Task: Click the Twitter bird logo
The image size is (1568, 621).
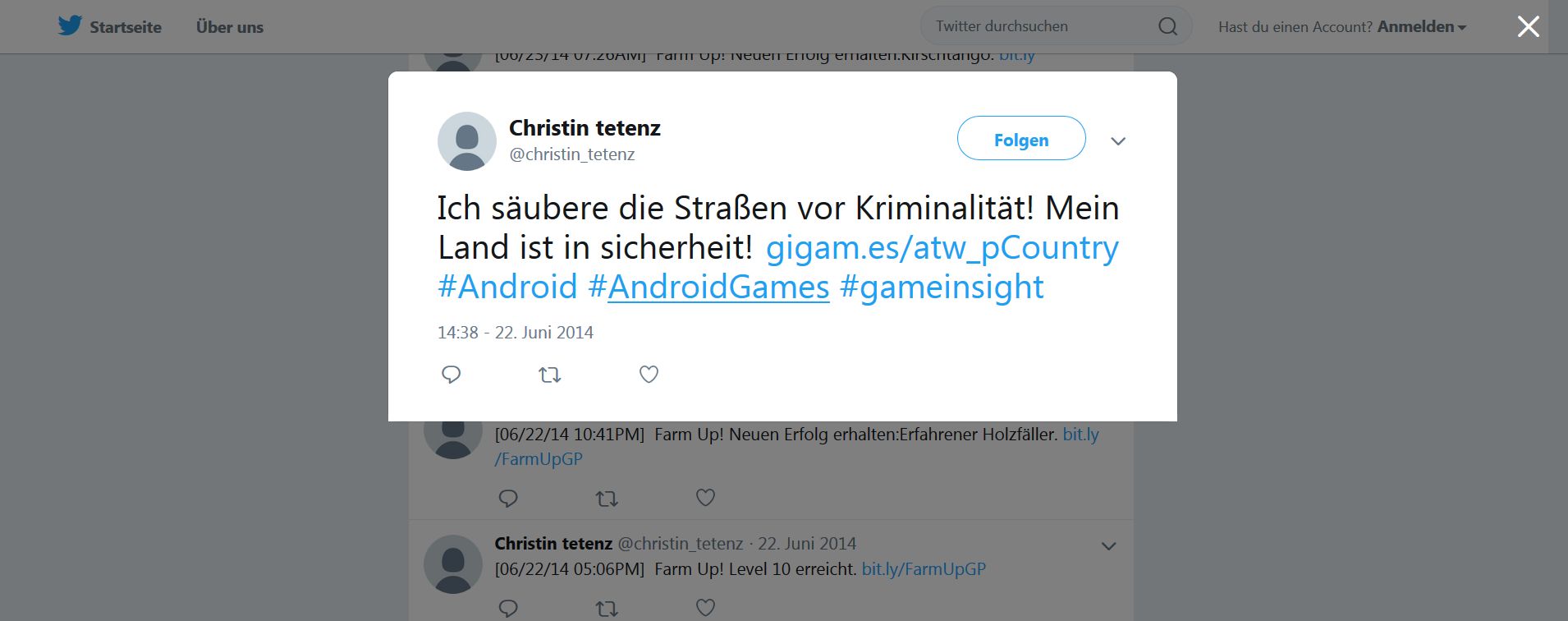Action: (x=70, y=26)
